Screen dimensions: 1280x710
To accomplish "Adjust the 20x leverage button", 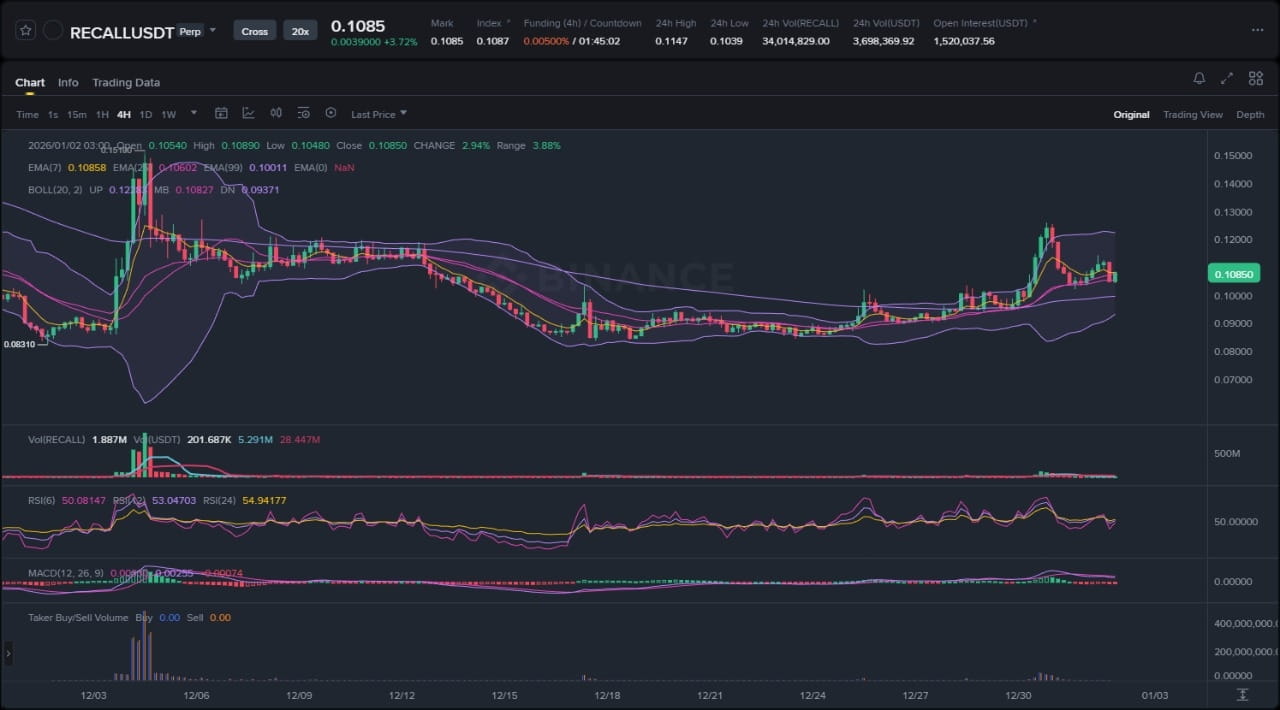I will pos(300,31).
